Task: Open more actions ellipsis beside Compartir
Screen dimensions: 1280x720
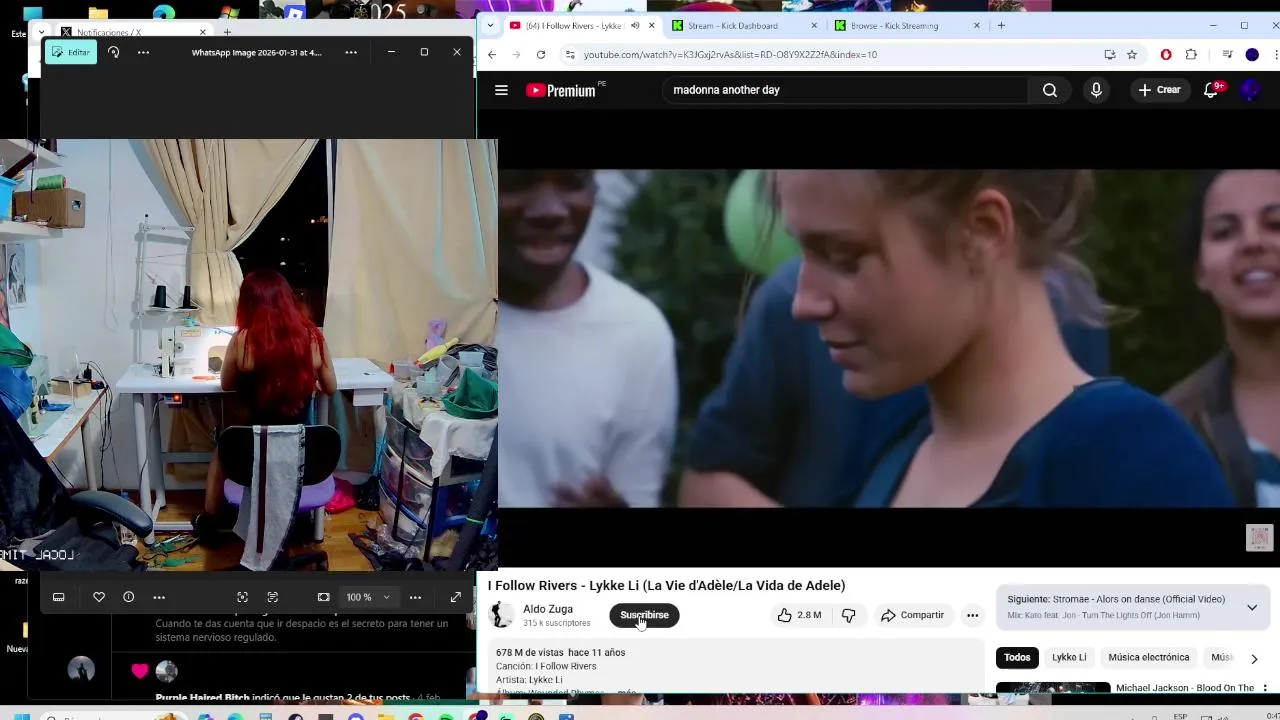Action: point(972,615)
